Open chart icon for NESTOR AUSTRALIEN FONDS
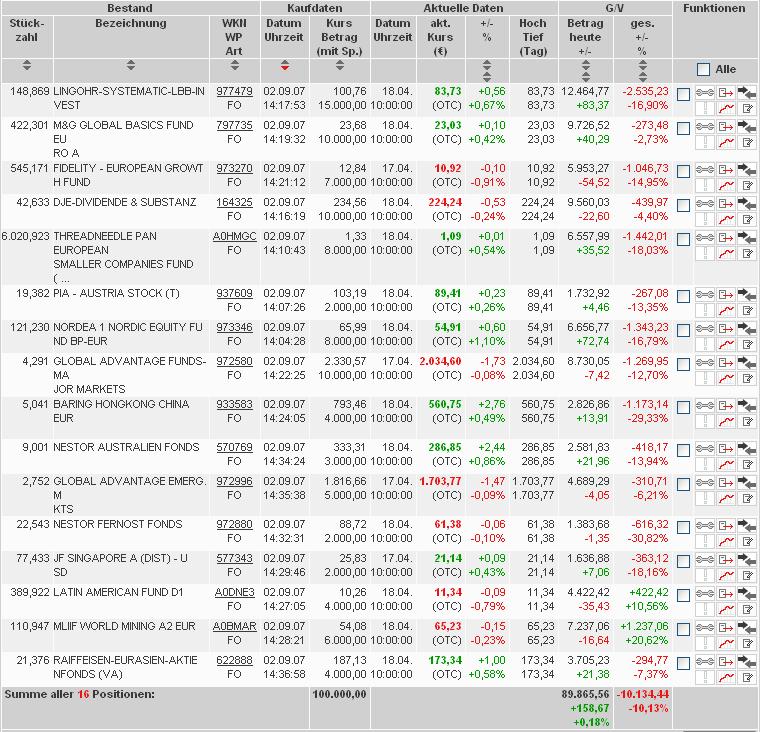760x732 pixels. coord(726,464)
